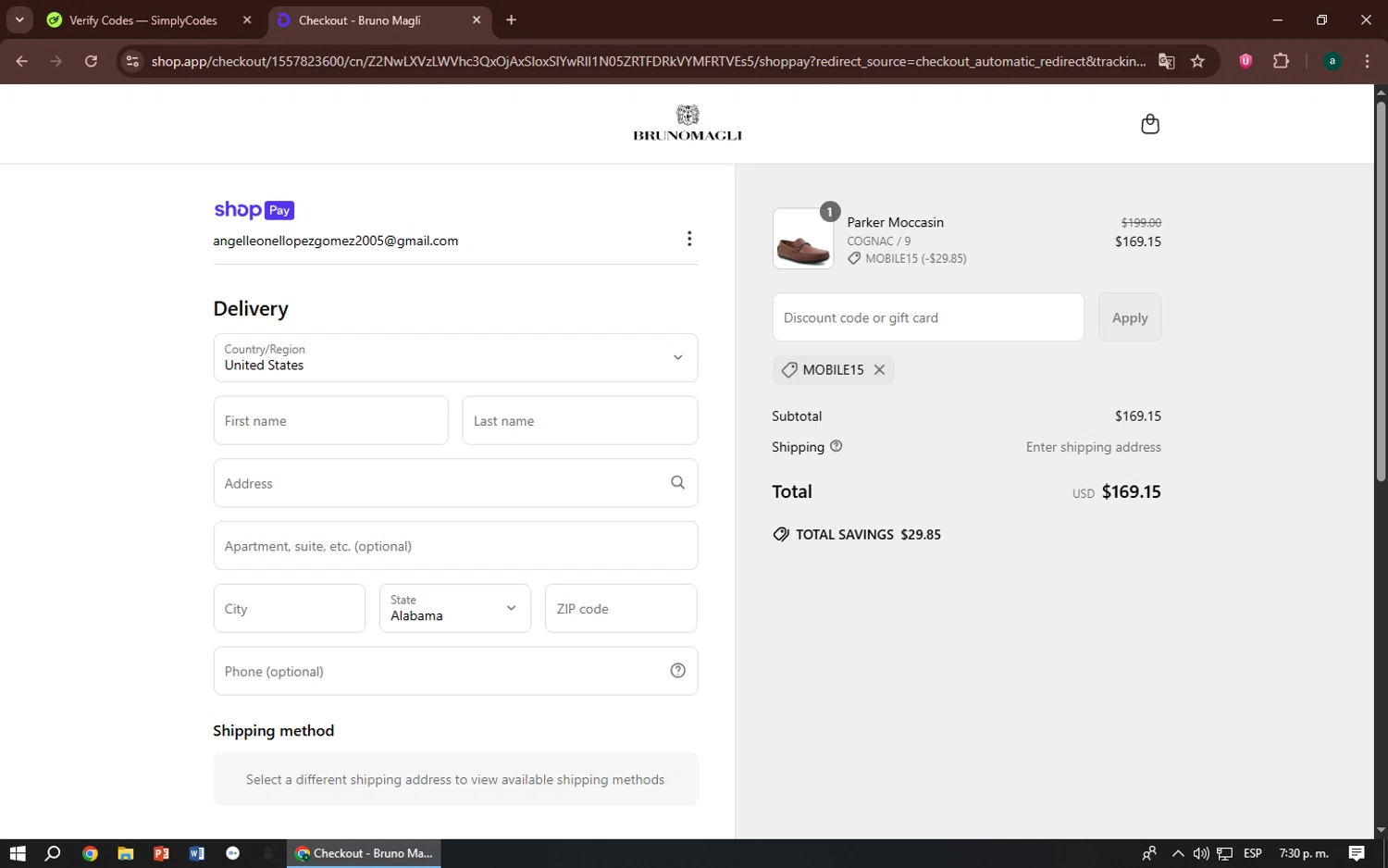Click the angelleonellopezgomez2005@gmail.com email text

click(336, 241)
